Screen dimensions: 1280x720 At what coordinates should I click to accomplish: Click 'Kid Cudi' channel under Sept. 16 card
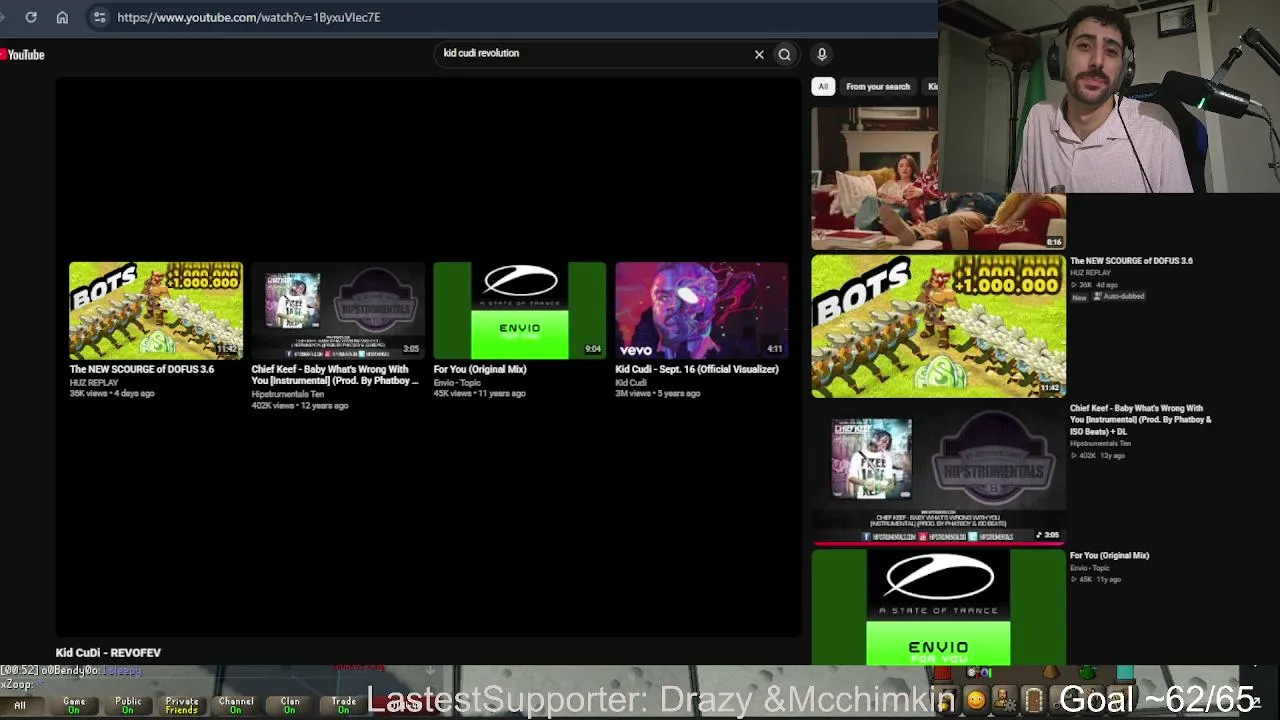630,383
